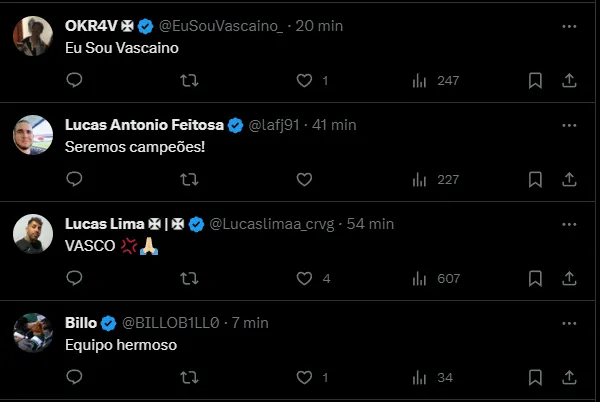The image size is (600, 402).
Task: Click Lucas Lima's avatar
Action: 32,235
